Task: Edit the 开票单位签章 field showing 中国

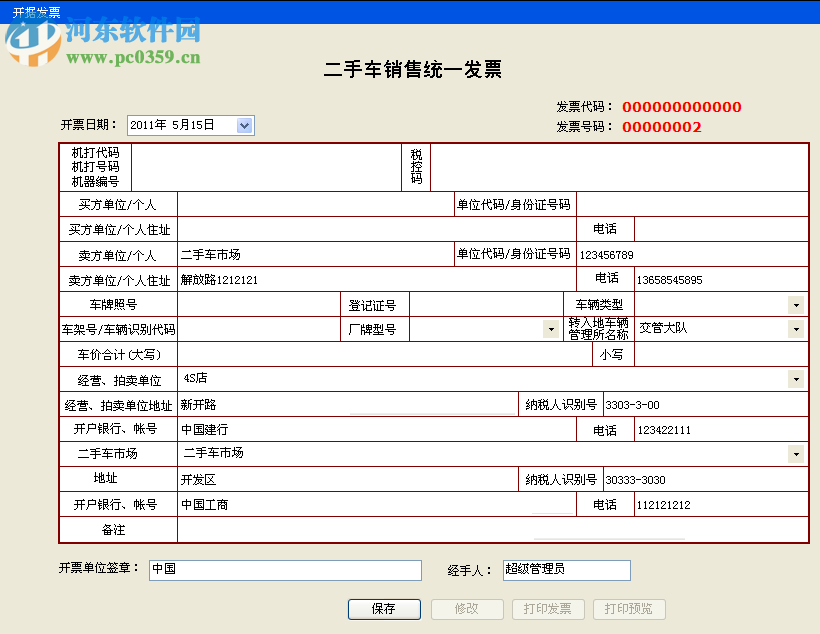Action: 285,570
